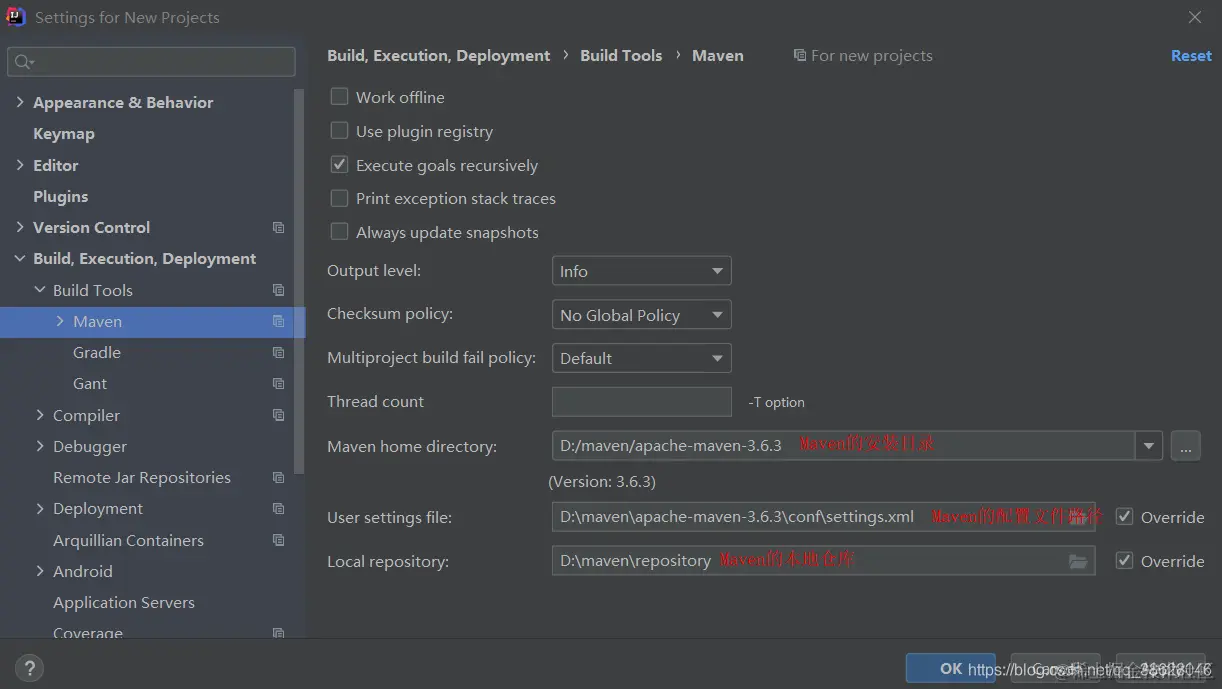Click Build, Execution, Deployment breadcrumb

(x=439, y=56)
